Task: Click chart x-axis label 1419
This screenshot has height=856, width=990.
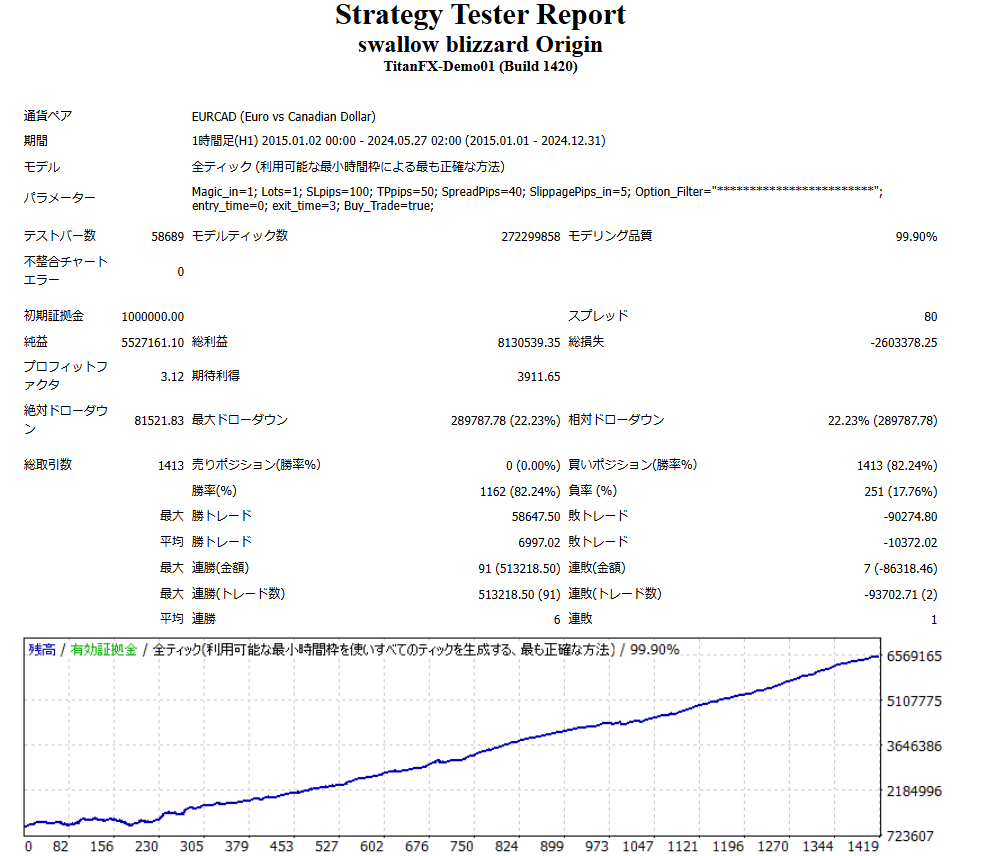Action: [x=862, y=847]
